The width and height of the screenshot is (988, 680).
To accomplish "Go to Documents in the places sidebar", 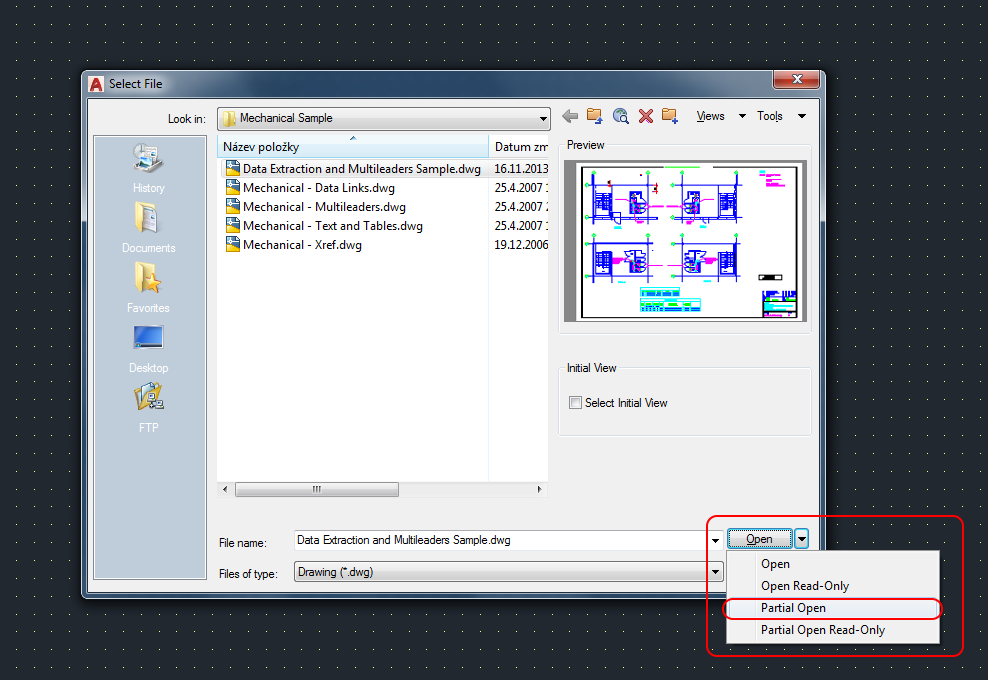I will 148,227.
